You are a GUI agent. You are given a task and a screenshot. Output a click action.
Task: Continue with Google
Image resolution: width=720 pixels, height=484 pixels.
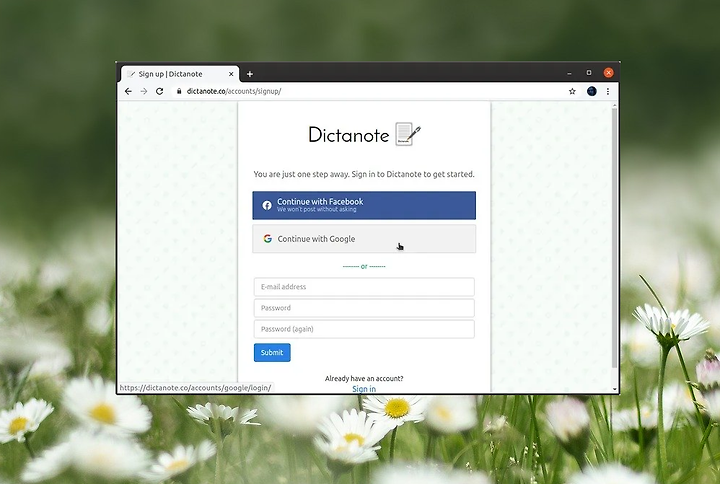364,239
